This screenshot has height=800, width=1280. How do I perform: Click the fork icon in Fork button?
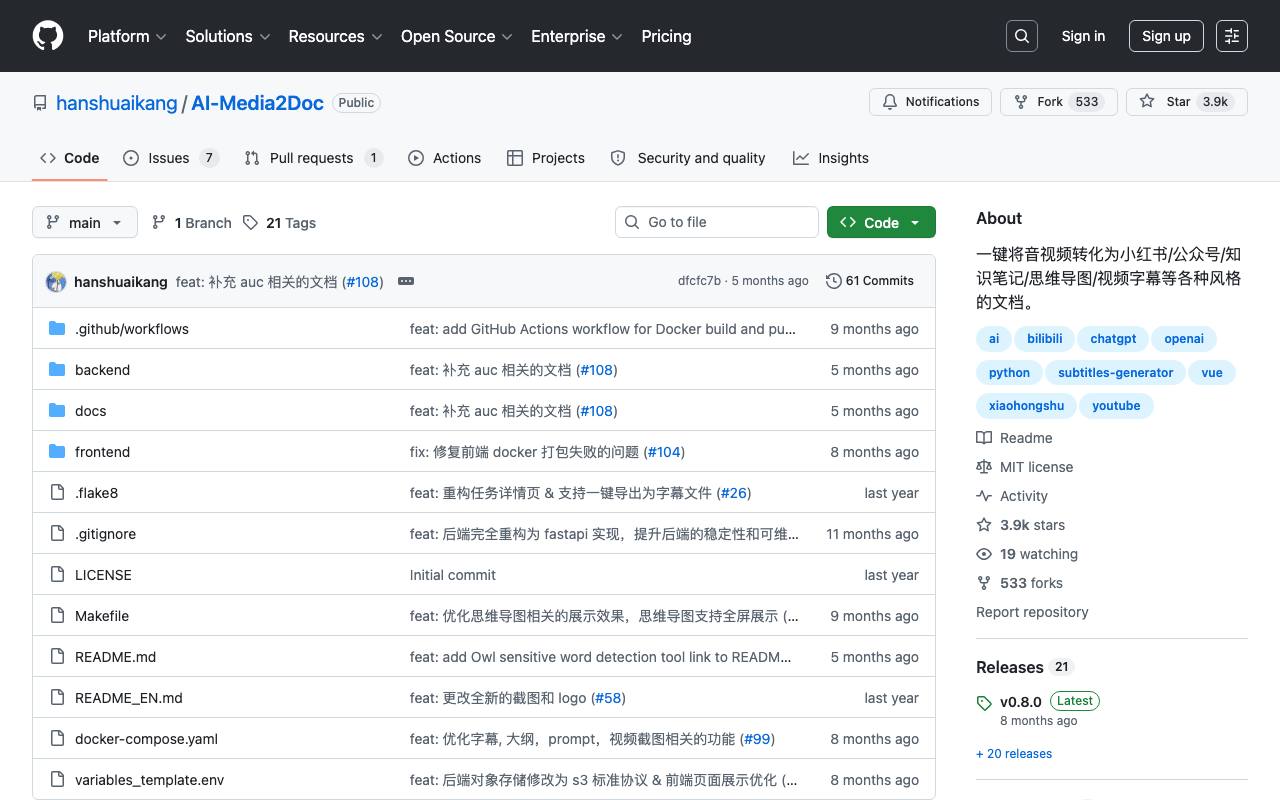click(1021, 102)
